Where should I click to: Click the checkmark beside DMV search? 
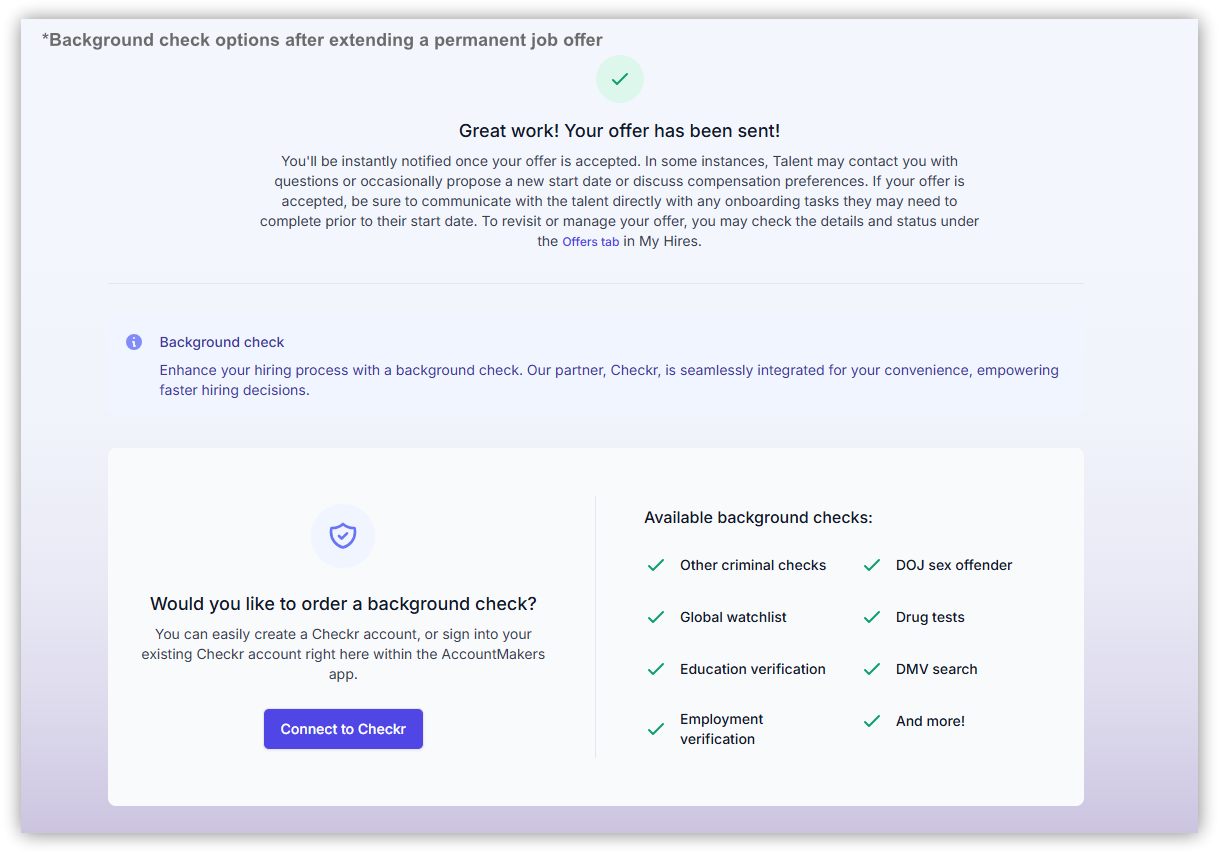click(871, 668)
